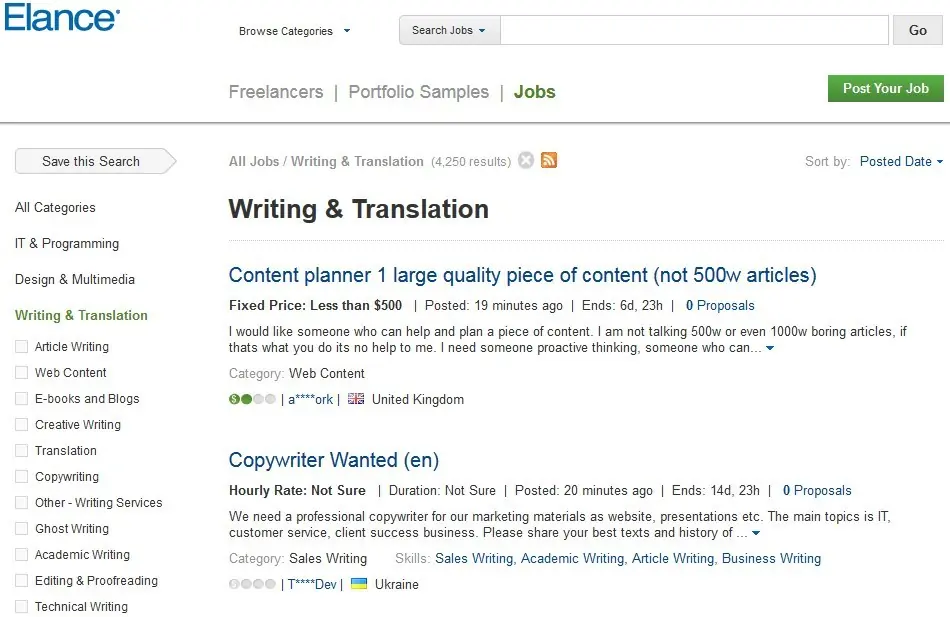Click T****Dev's grey rating dots
The image size is (950, 617).
252,584
